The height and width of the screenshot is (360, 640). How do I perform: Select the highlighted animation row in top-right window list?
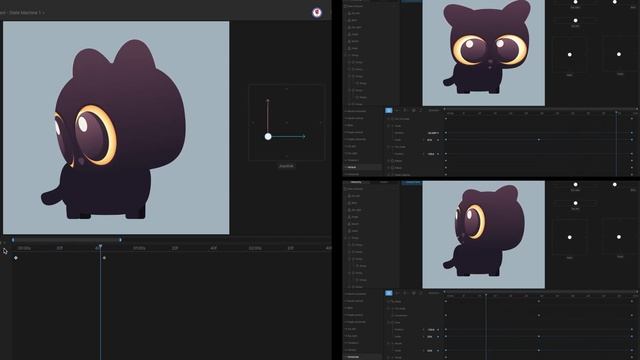pyautogui.click(x=363, y=167)
